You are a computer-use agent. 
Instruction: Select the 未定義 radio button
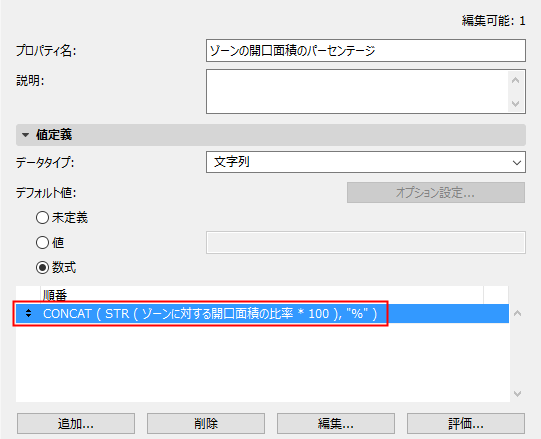point(42,218)
